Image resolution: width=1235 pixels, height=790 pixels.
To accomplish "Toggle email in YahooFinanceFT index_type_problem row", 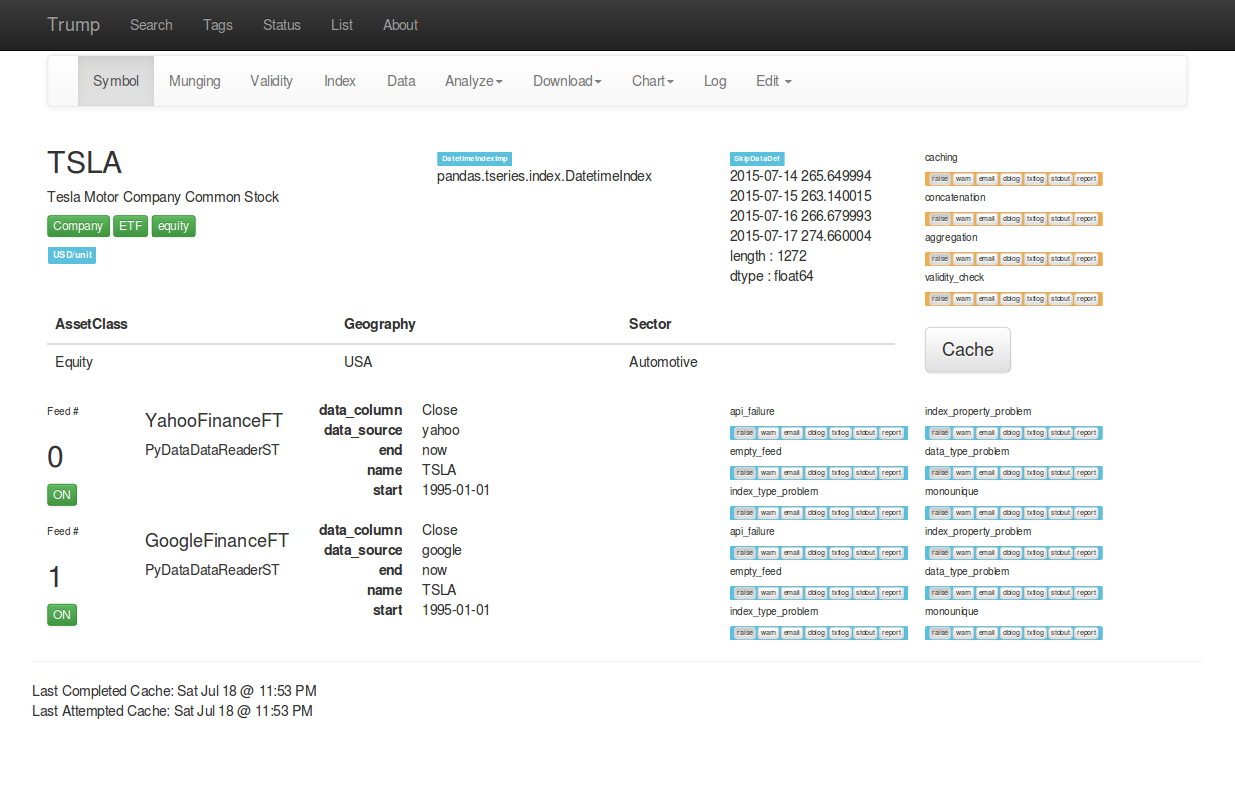I will [x=791, y=513].
